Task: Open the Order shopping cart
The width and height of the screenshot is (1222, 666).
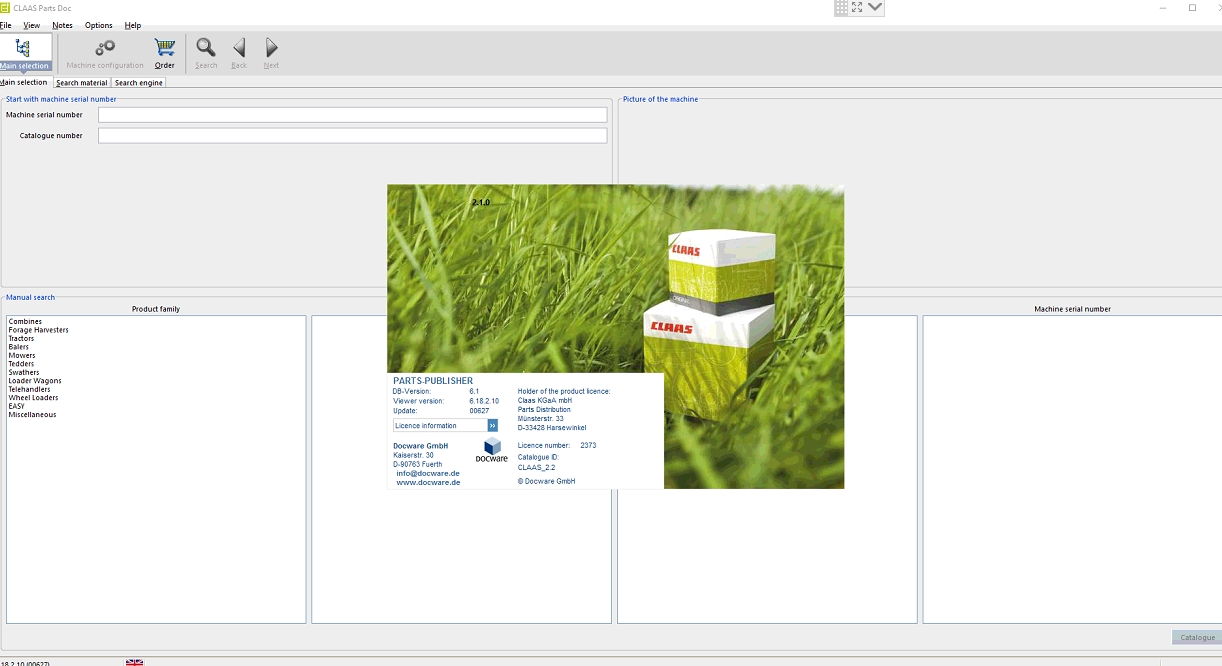Action: tap(164, 46)
